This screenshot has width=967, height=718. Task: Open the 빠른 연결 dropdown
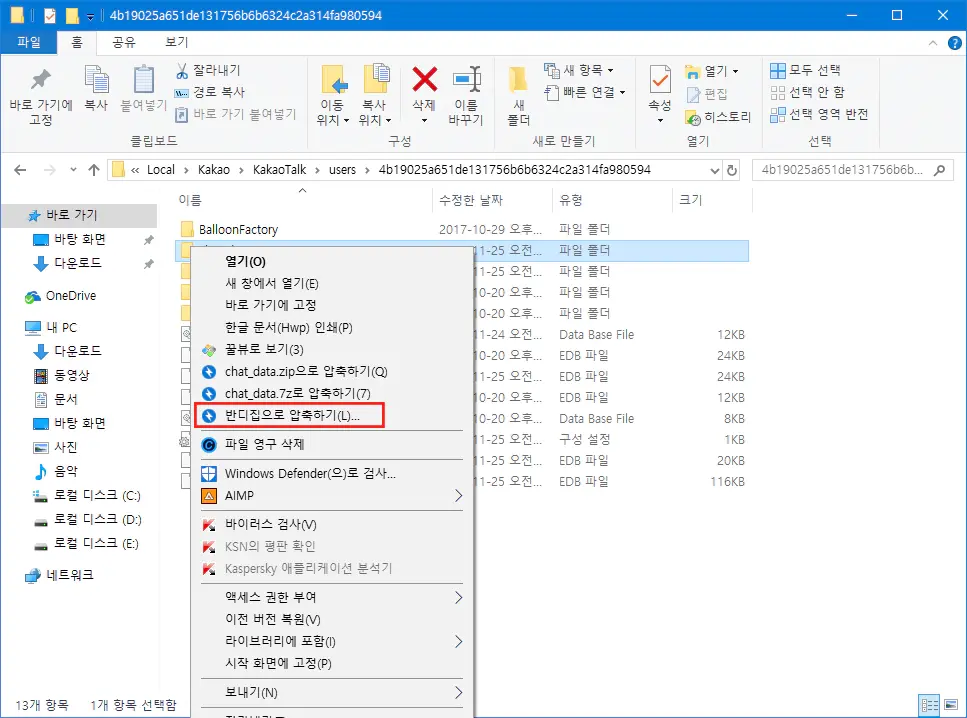(585, 92)
